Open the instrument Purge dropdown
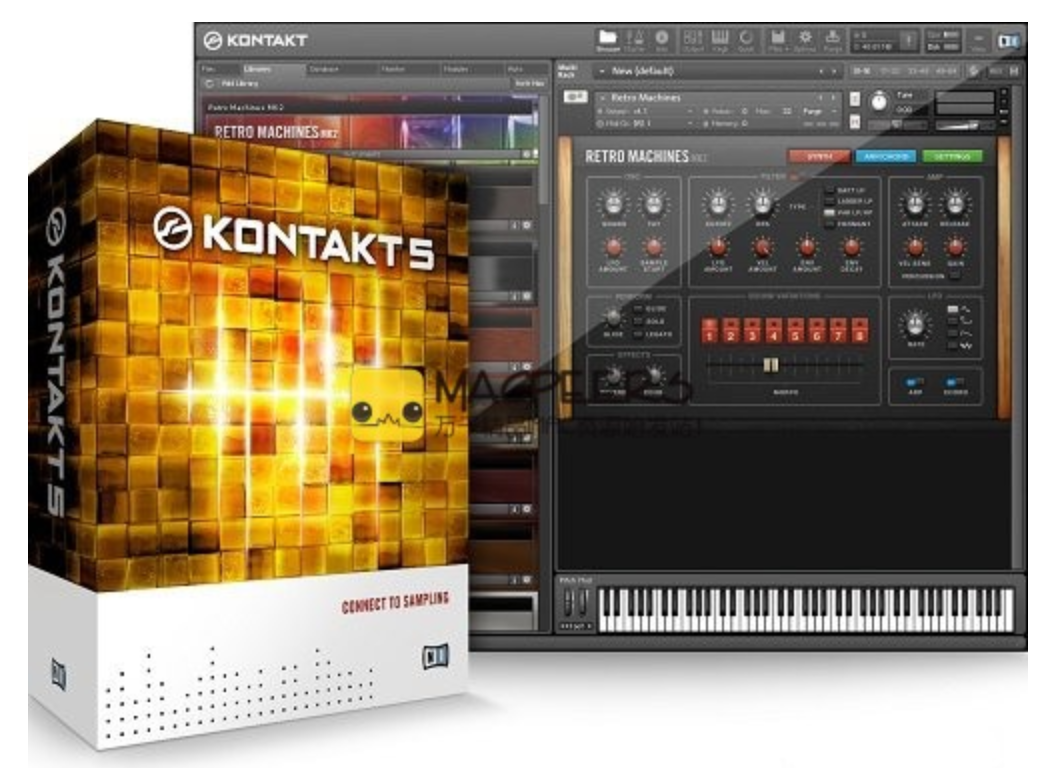The image size is (1054, 768). (819, 111)
